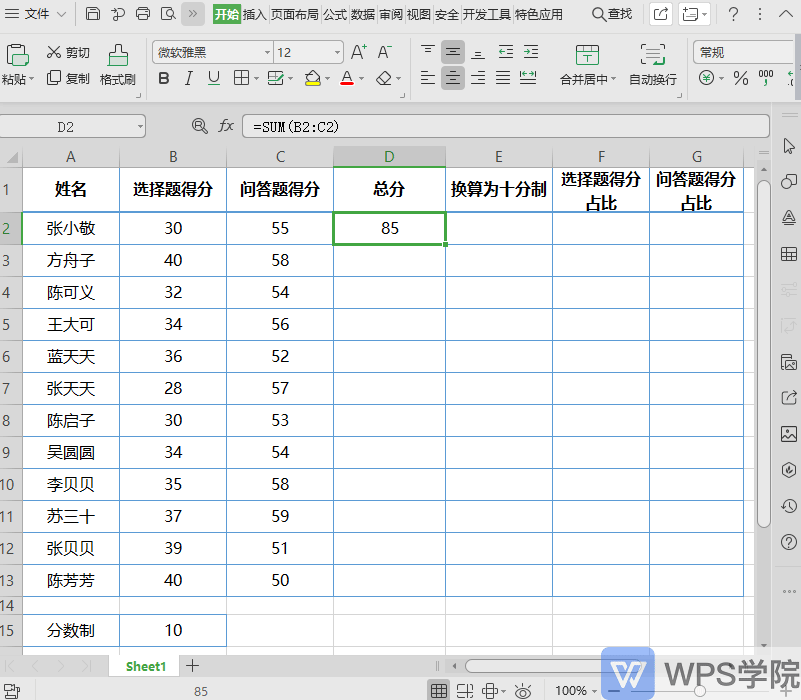Click the Auto Wrap text icon
801x700 pixels.
coord(652,56)
